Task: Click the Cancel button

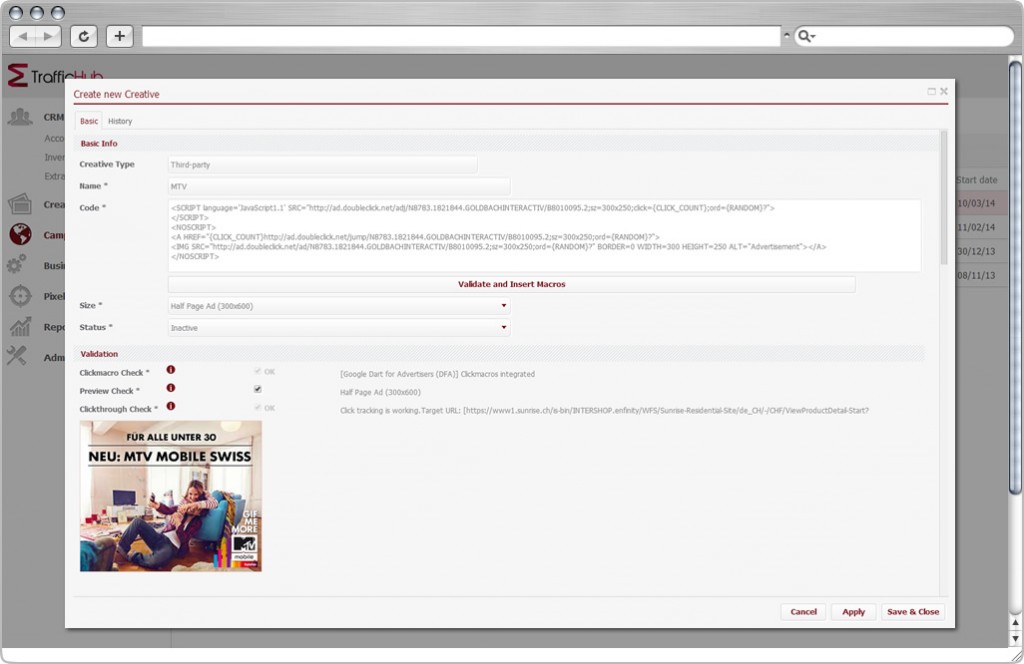Action: [803, 612]
